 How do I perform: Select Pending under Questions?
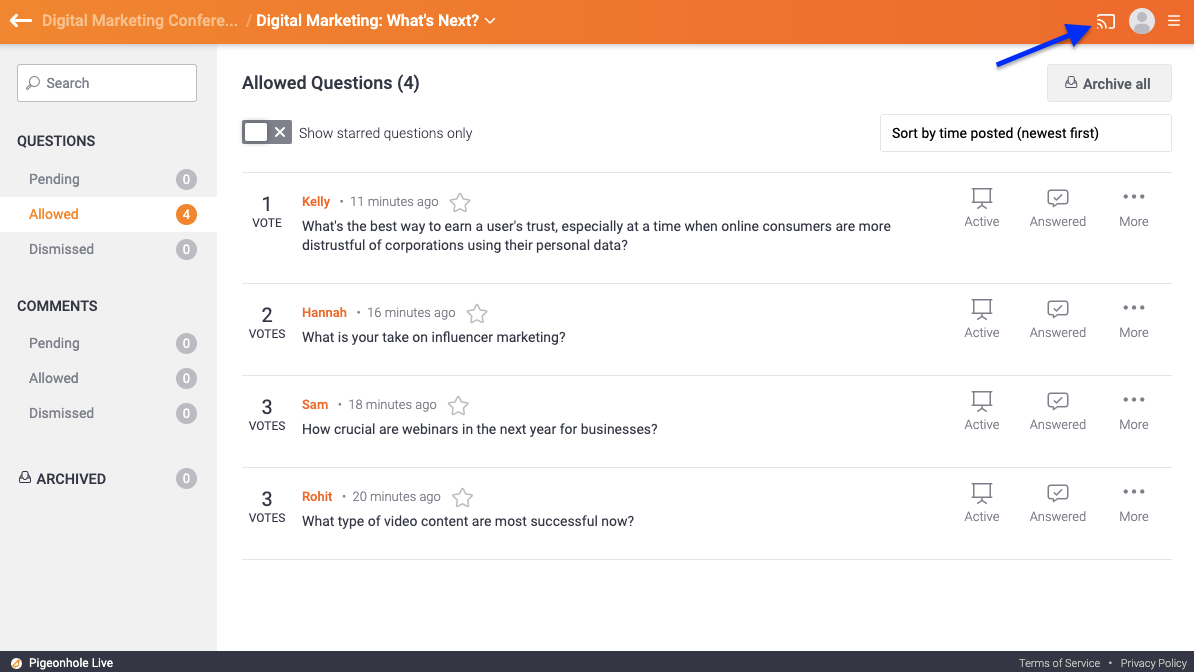coord(54,179)
